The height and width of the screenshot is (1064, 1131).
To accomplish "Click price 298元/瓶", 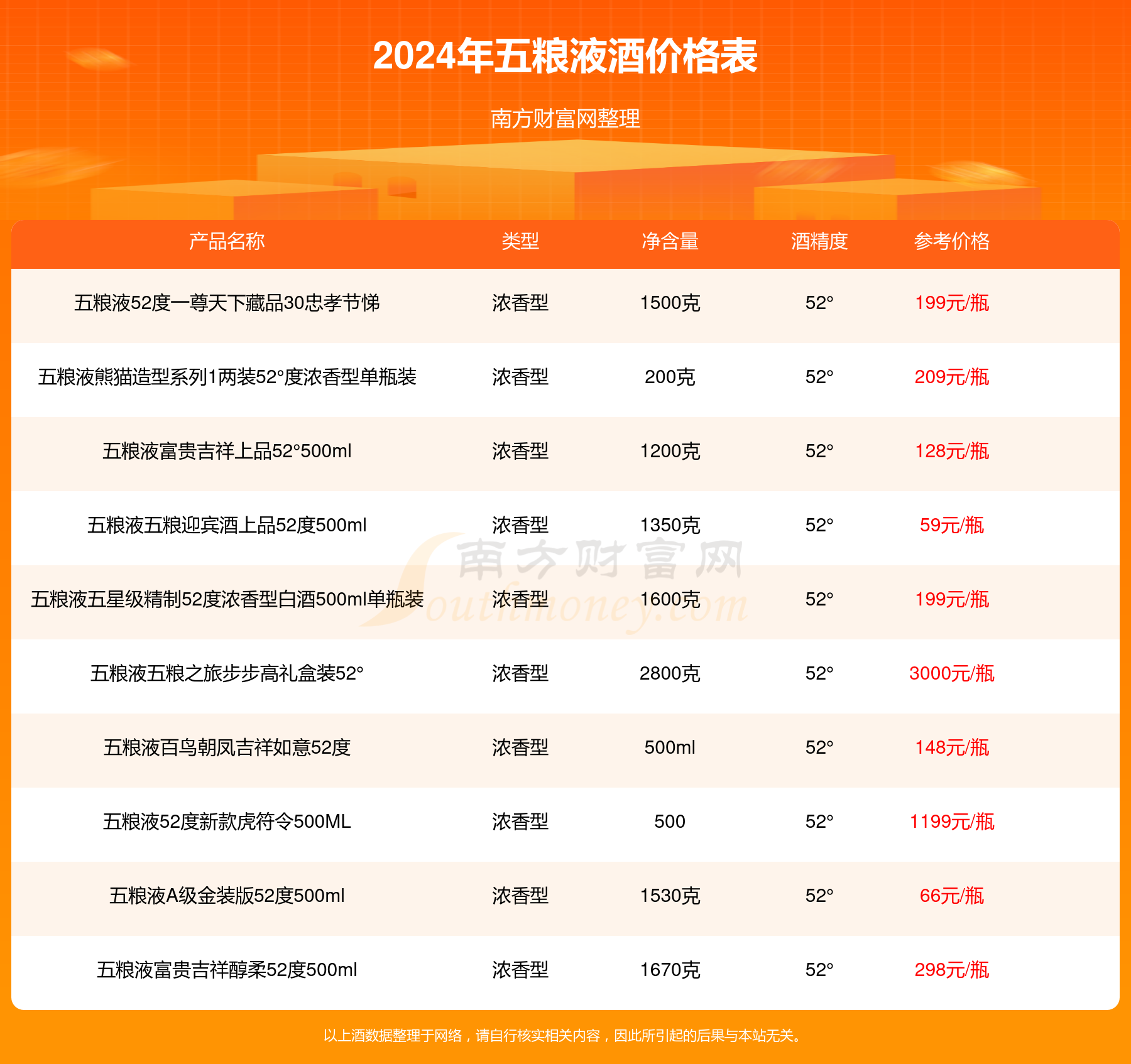I will coord(952,970).
